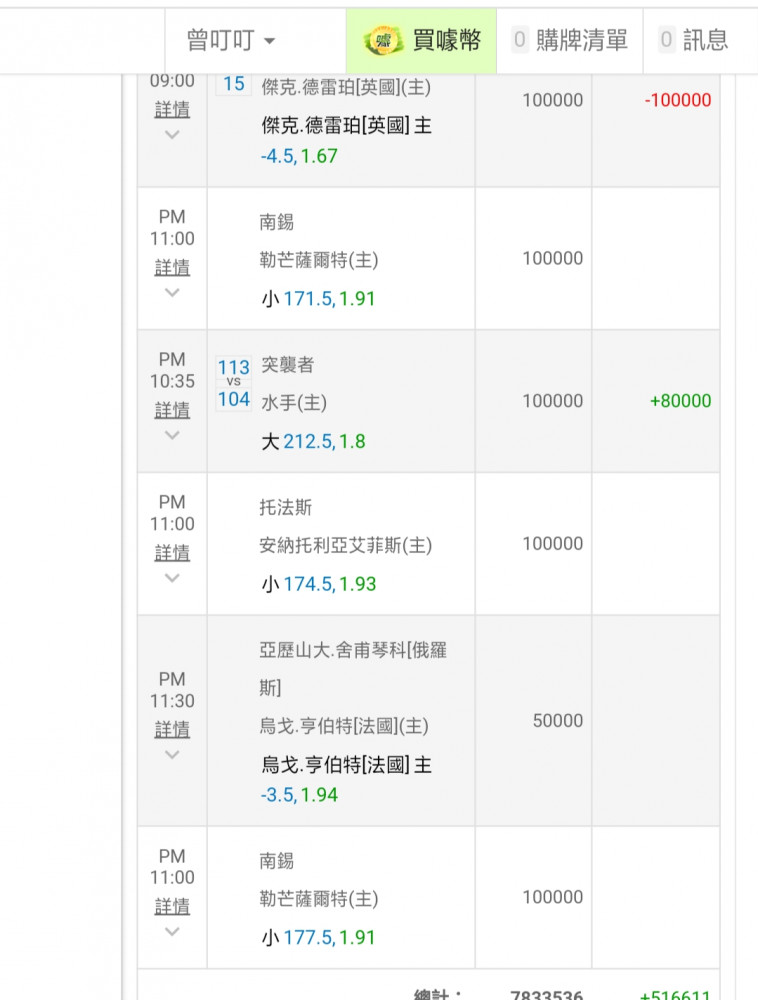Expand chevron for last 南錫 row
Image resolution: width=758 pixels, height=1000 pixels.
coord(172,932)
